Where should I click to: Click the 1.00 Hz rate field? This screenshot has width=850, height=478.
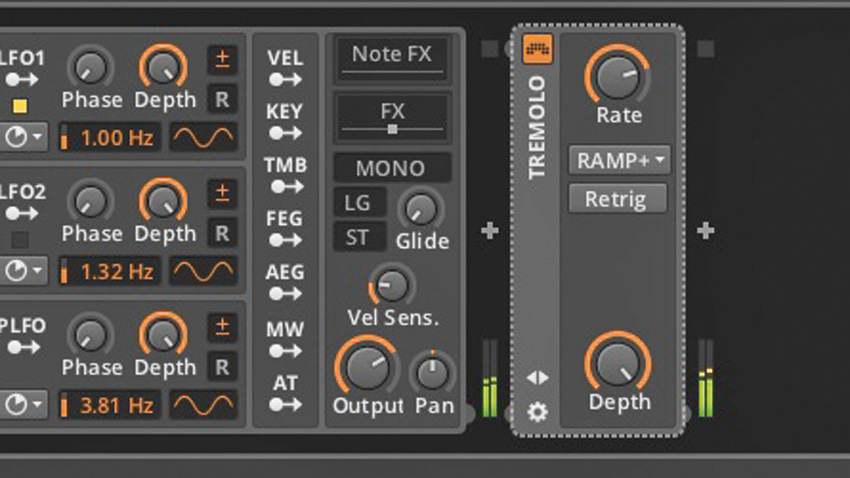pyautogui.click(x=111, y=137)
